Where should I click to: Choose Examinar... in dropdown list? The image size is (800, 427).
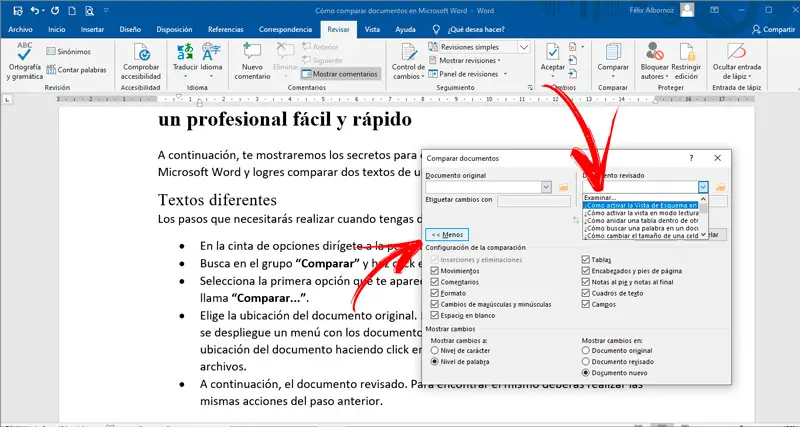pos(642,197)
